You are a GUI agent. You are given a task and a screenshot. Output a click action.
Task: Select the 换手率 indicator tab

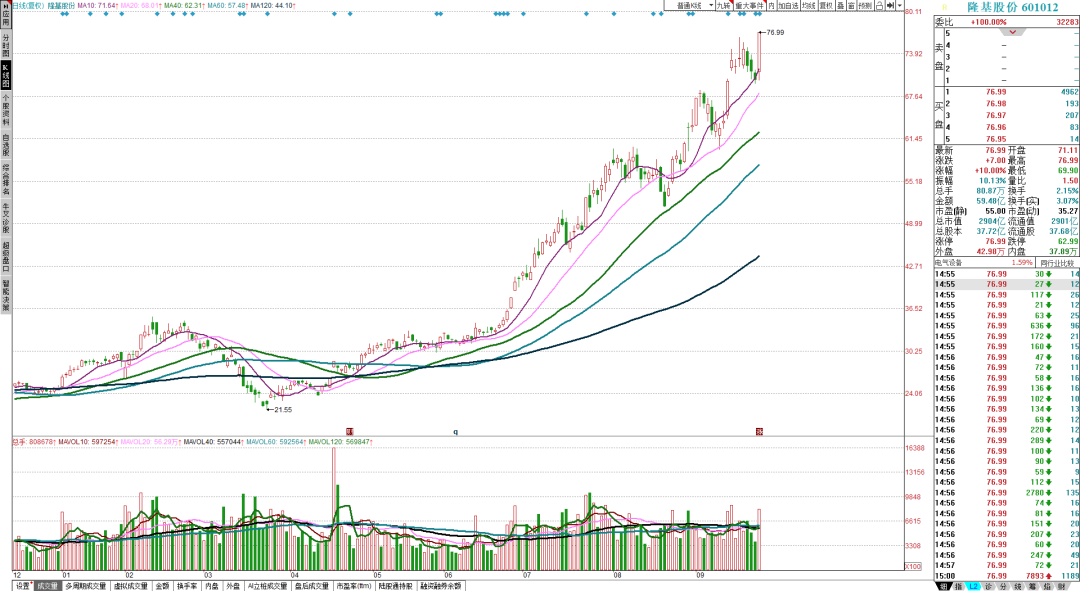187,586
